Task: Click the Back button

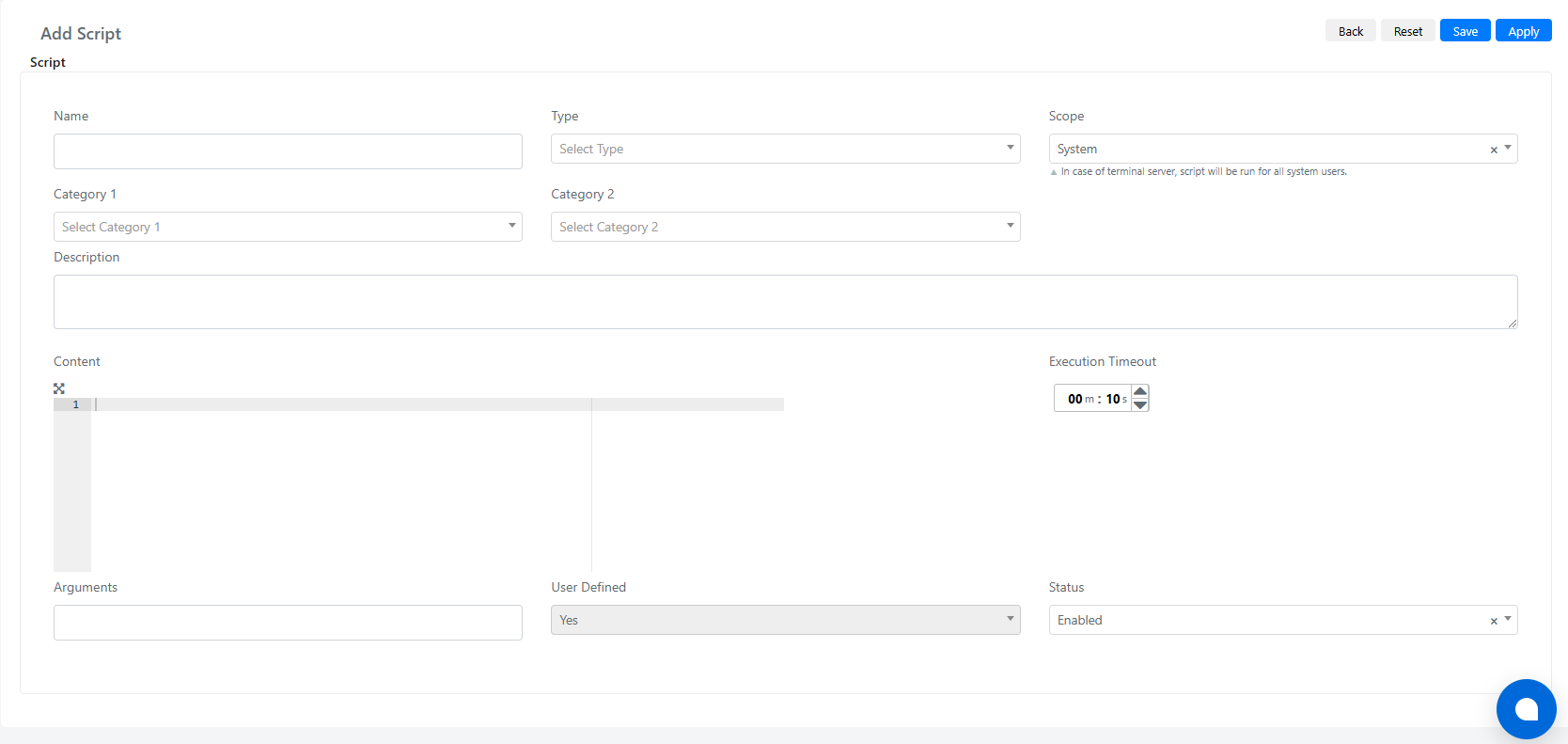Action: coord(1351,31)
